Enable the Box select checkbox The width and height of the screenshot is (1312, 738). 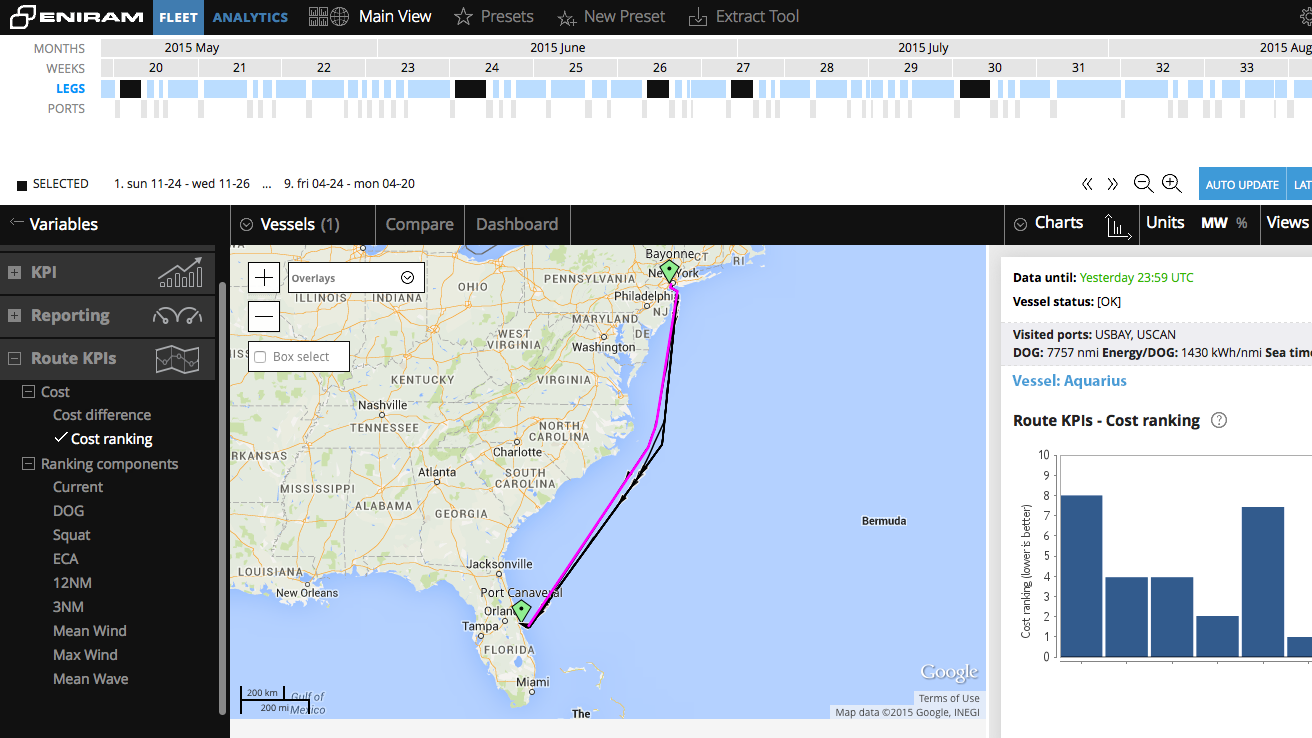[260, 356]
